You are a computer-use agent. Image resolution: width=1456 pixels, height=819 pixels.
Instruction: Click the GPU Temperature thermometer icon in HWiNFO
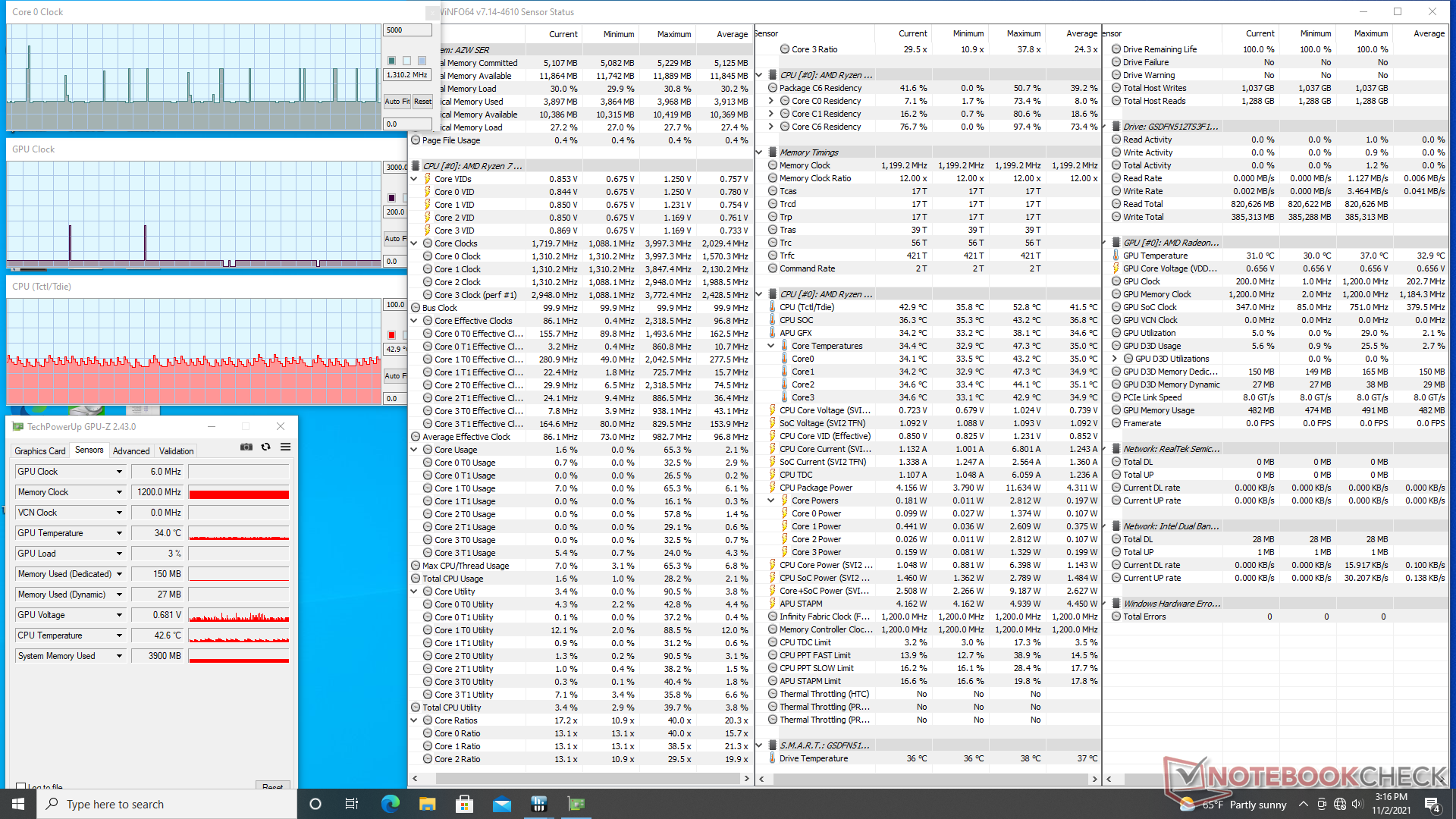[x=1116, y=256]
